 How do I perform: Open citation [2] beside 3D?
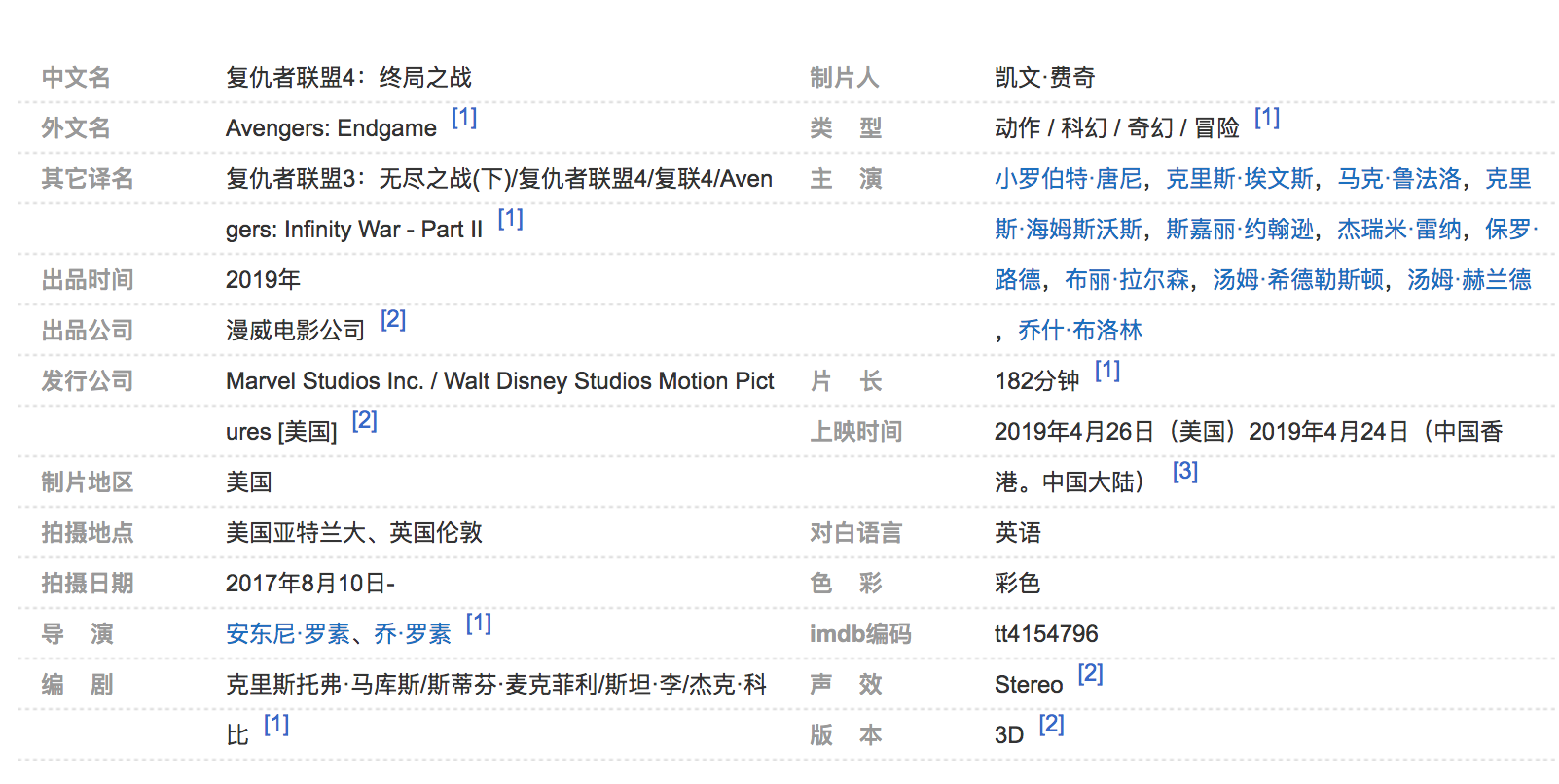pyautogui.click(x=1052, y=725)
